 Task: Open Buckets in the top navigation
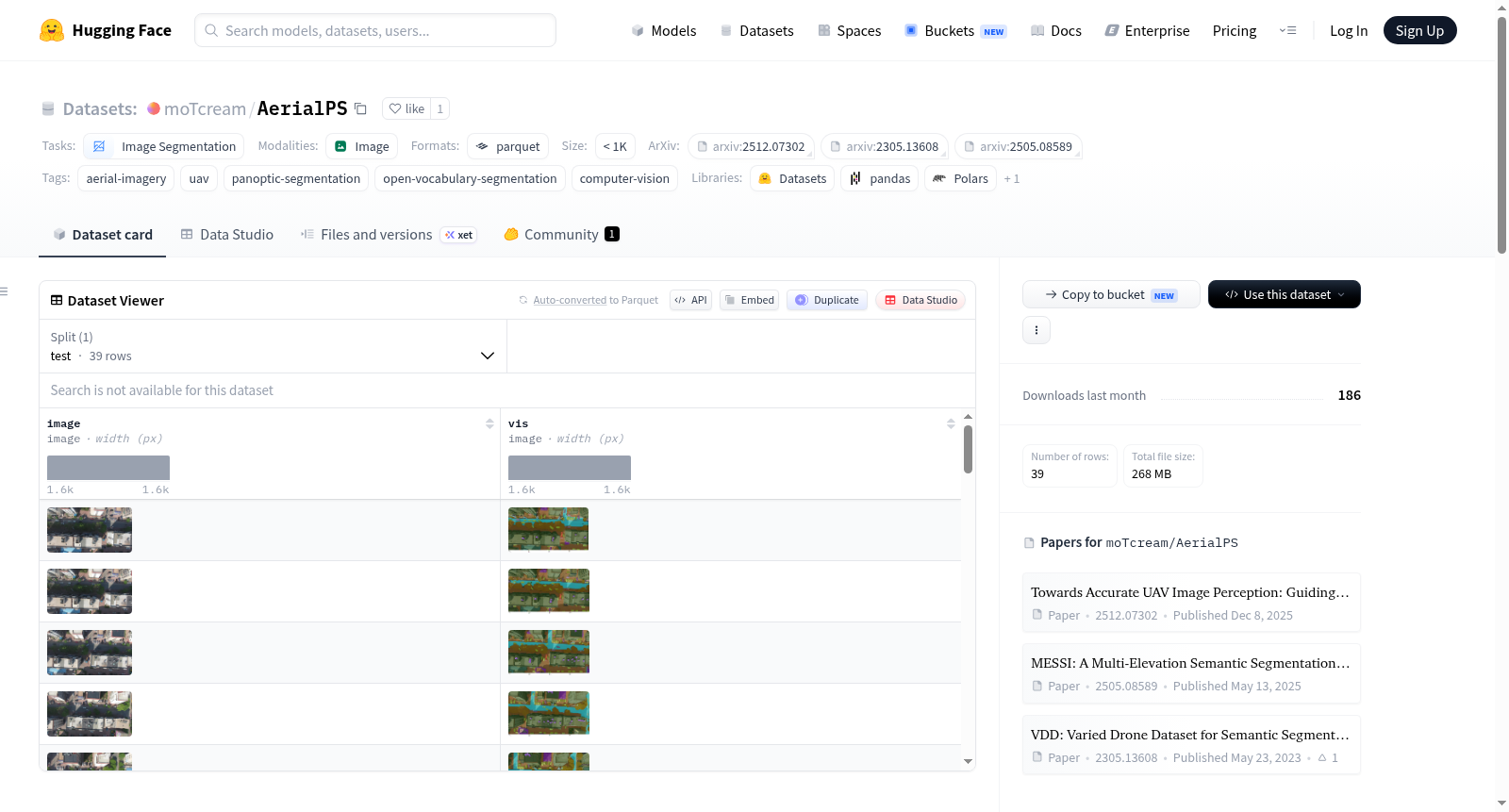point(955,30)
